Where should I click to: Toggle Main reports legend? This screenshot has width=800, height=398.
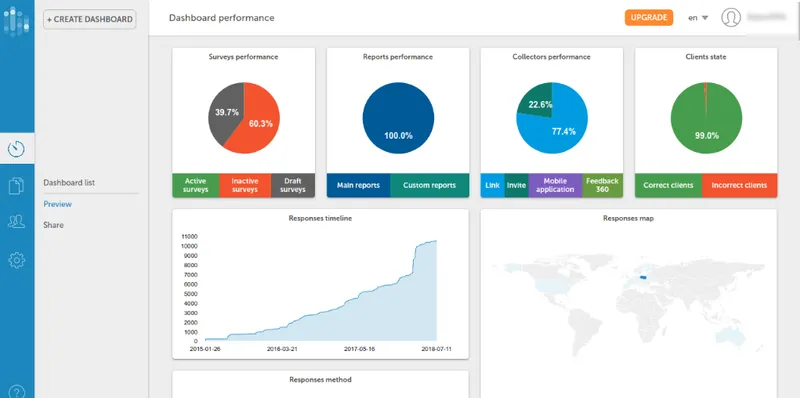coord(358,185)
